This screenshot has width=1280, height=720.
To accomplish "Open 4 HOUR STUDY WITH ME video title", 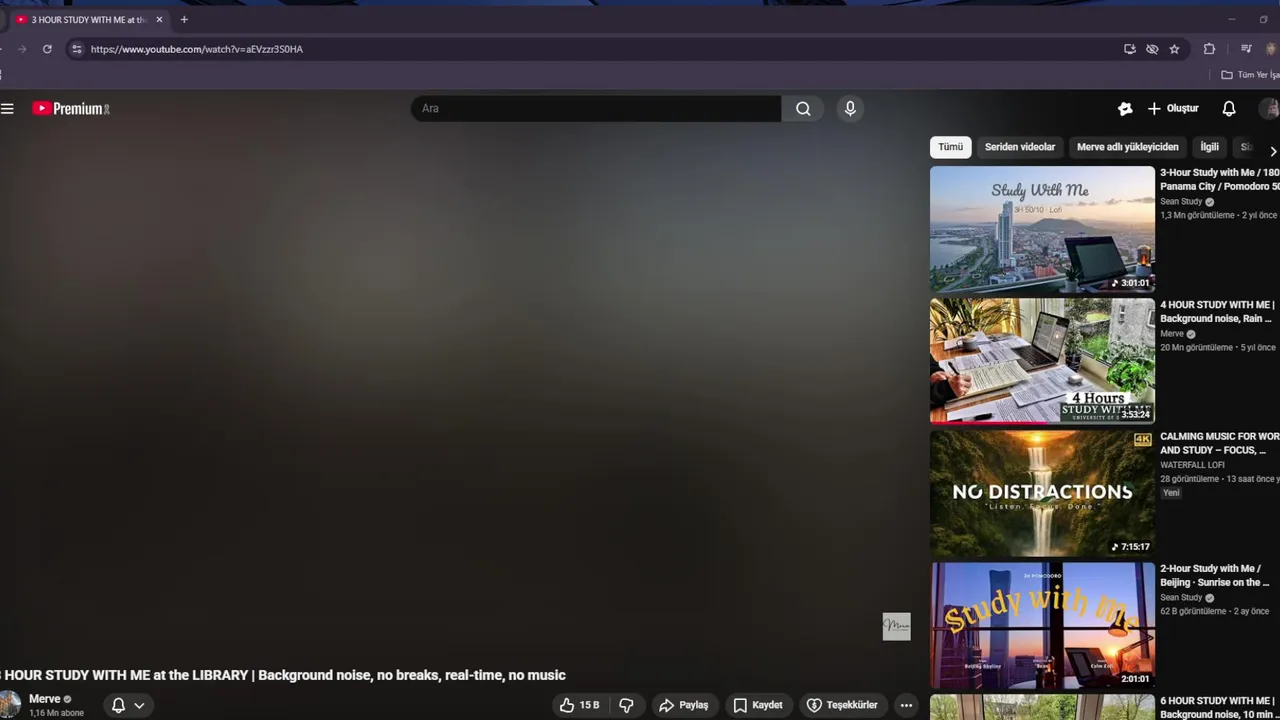I will click(1217, 311).
